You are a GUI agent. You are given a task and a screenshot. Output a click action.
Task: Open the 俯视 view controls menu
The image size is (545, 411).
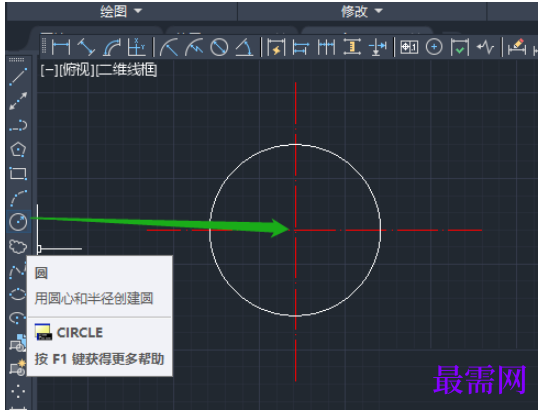point(76,70)
